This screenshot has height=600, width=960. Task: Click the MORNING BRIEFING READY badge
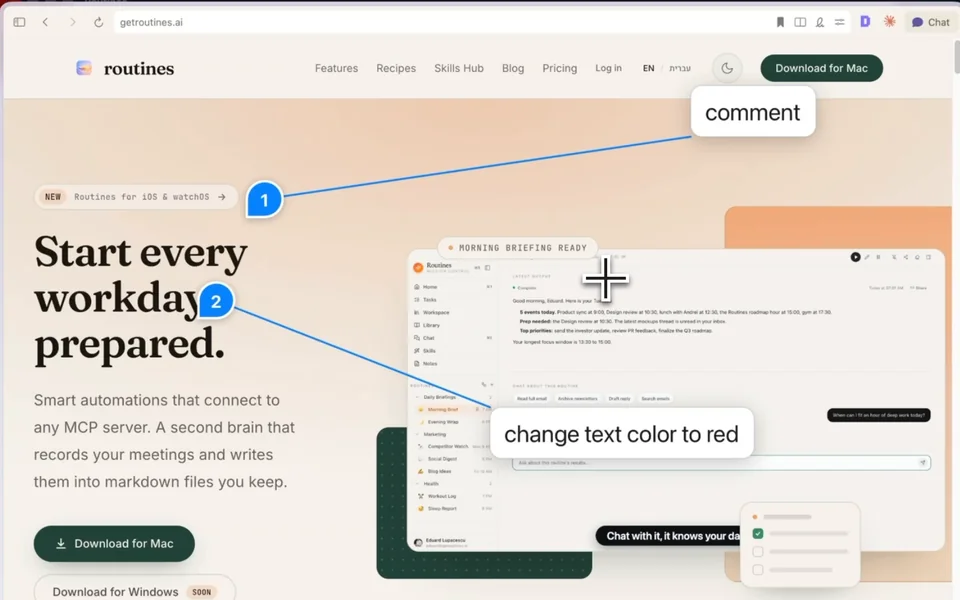point(517,247)
